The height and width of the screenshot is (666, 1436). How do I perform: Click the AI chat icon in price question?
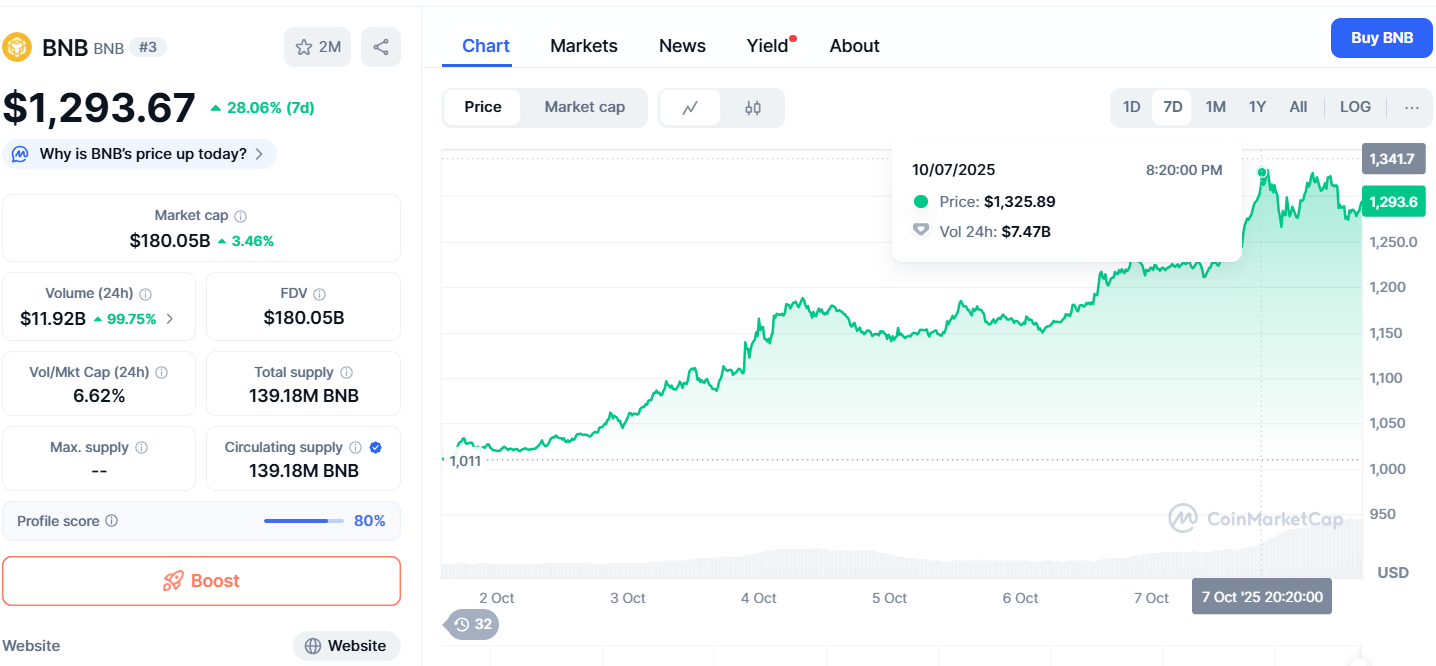pyautogui.click(x=20, y=154)
